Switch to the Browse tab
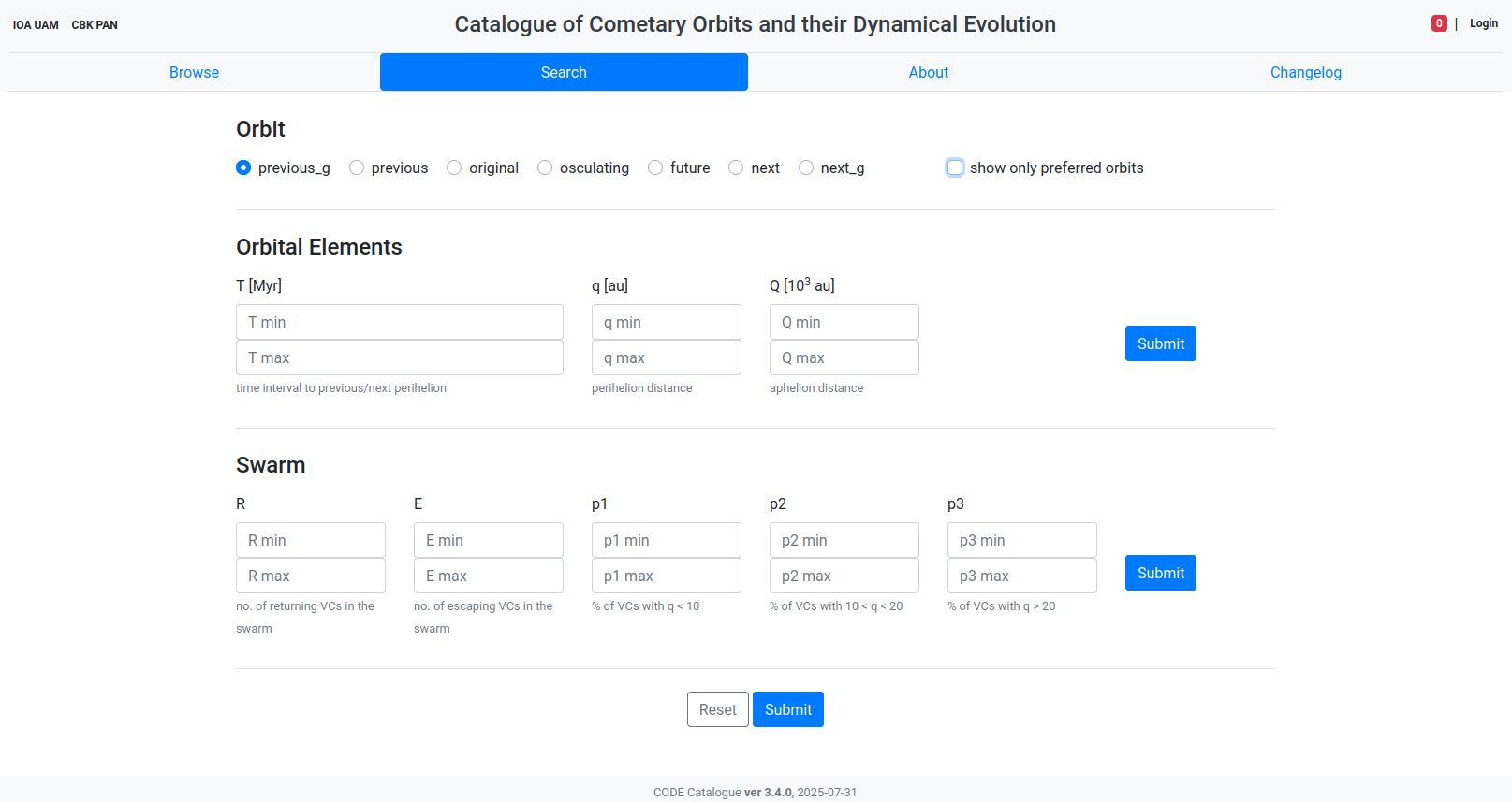 194,72
